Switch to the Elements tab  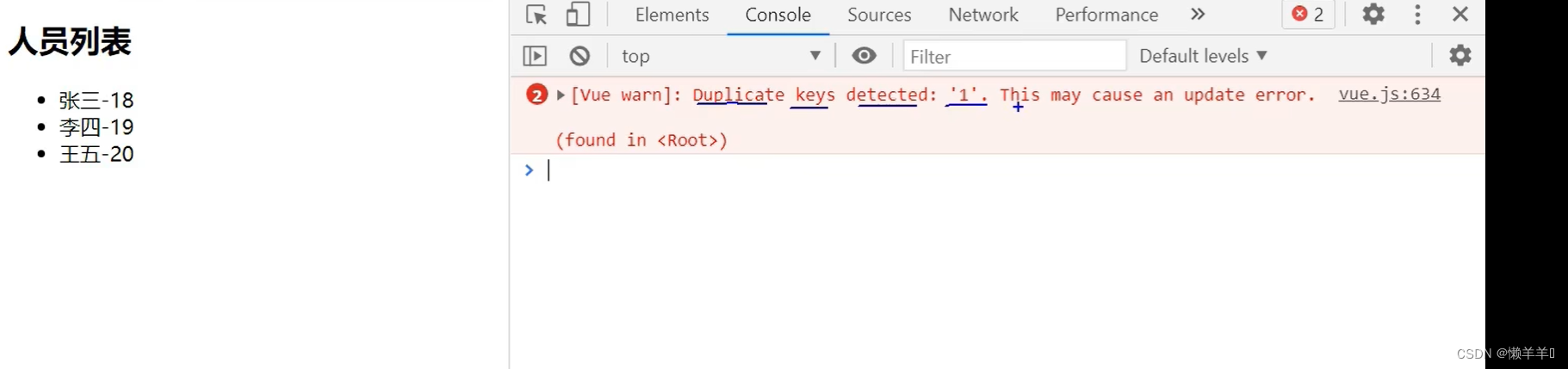672,15
